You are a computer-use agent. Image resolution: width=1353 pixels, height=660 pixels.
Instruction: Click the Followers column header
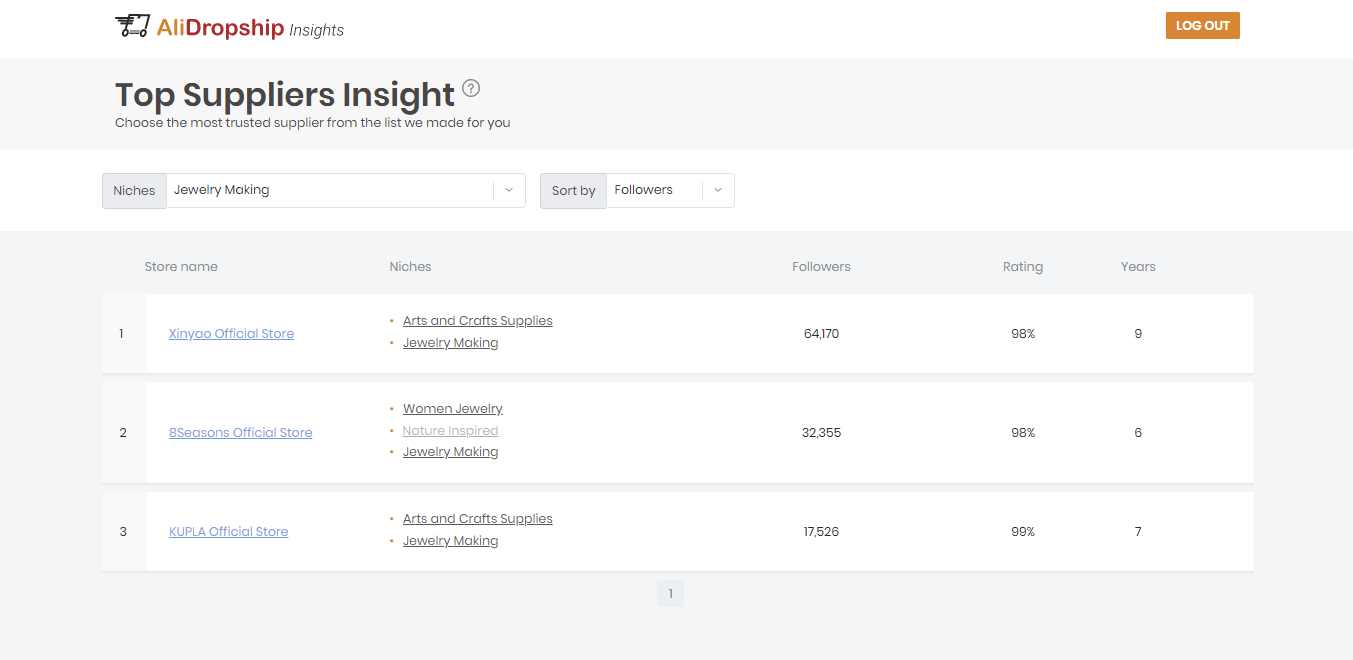(x=821, y=267)
